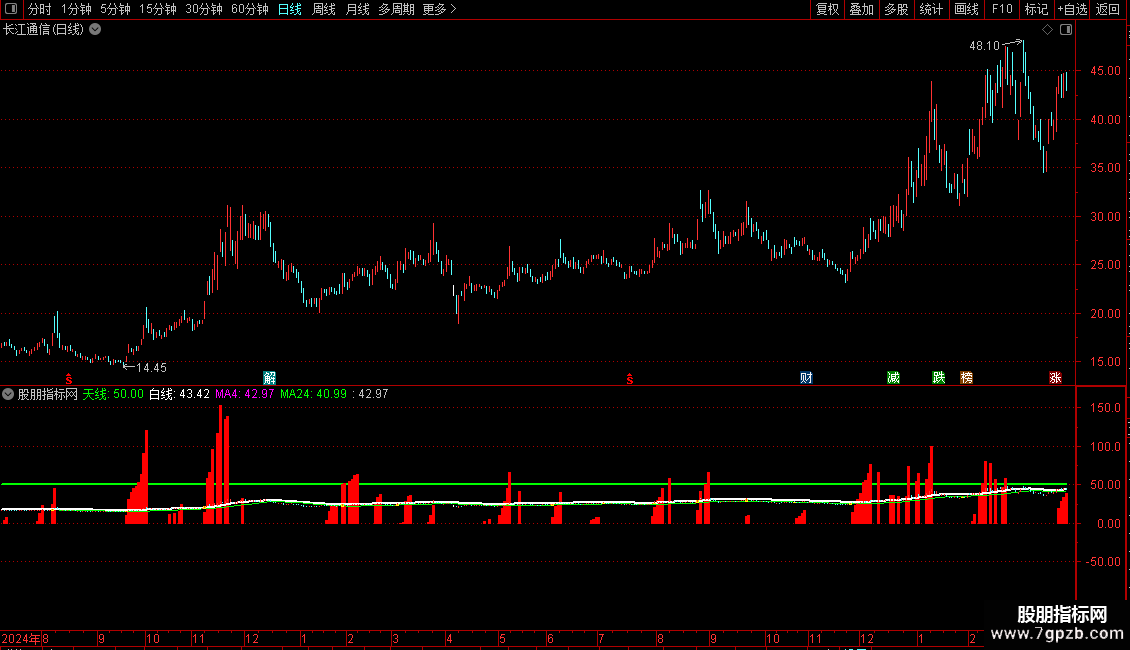Click the green 天线 horizontal line

[534, 484]
